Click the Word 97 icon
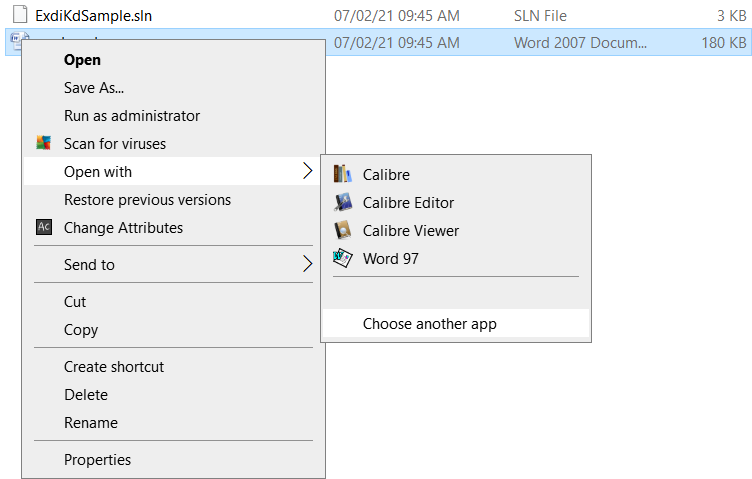 click(x=343, y=258)
